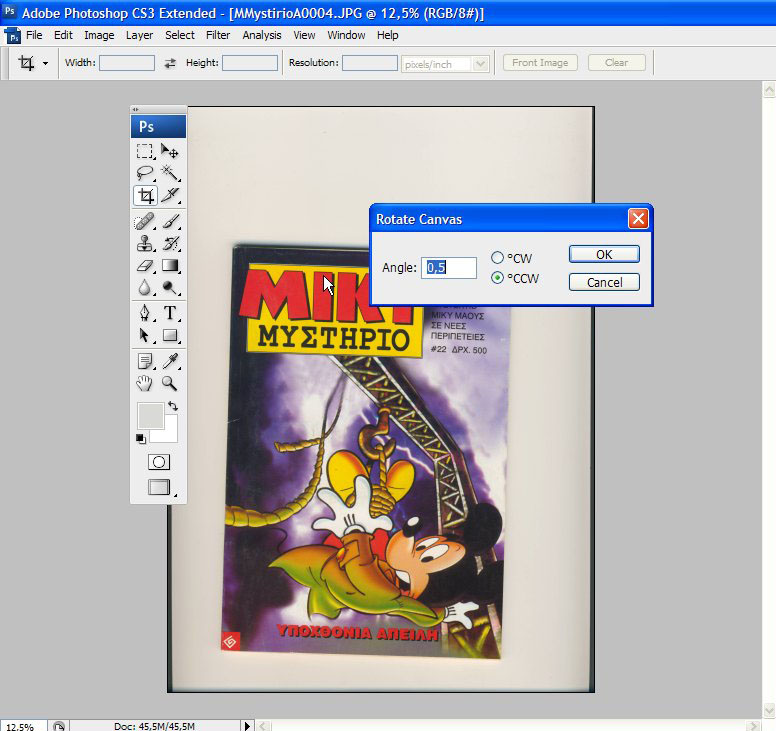The width and height of the screenshot is (776, 731).
Task: Open the View menu
Action: (304, 35)
